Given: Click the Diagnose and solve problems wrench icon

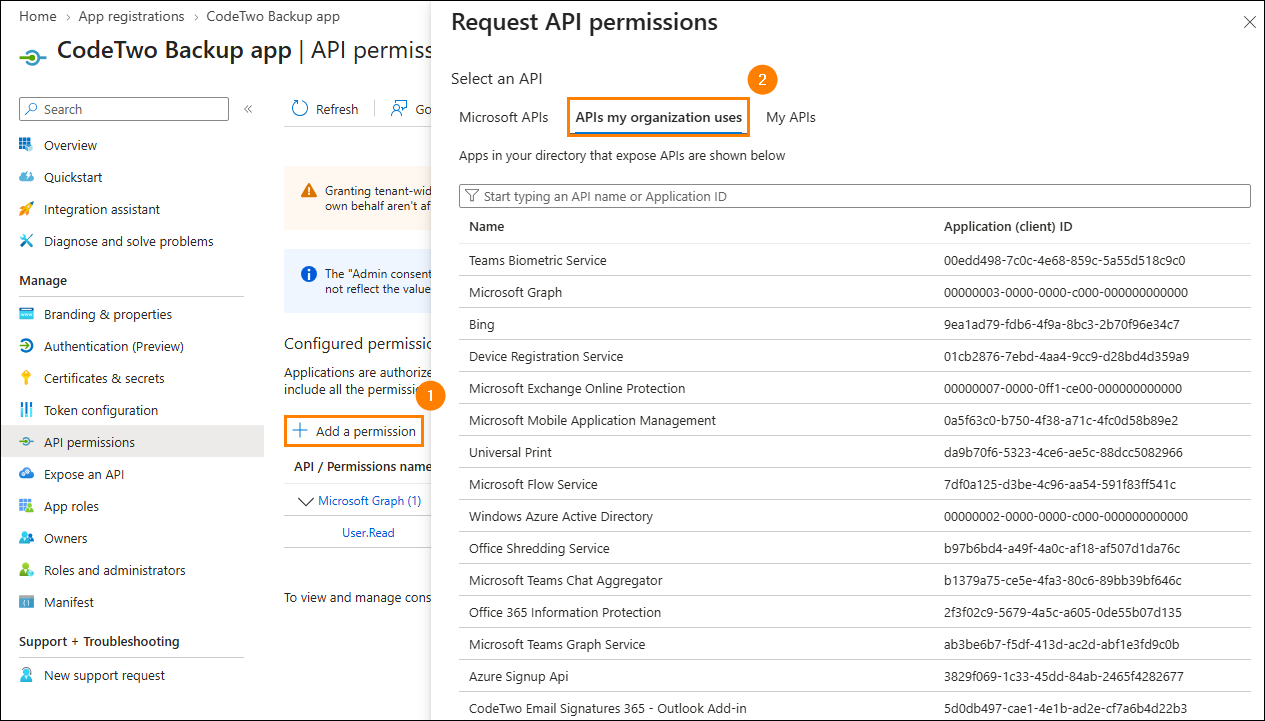Looking at the screenshot, I should 26,241.
